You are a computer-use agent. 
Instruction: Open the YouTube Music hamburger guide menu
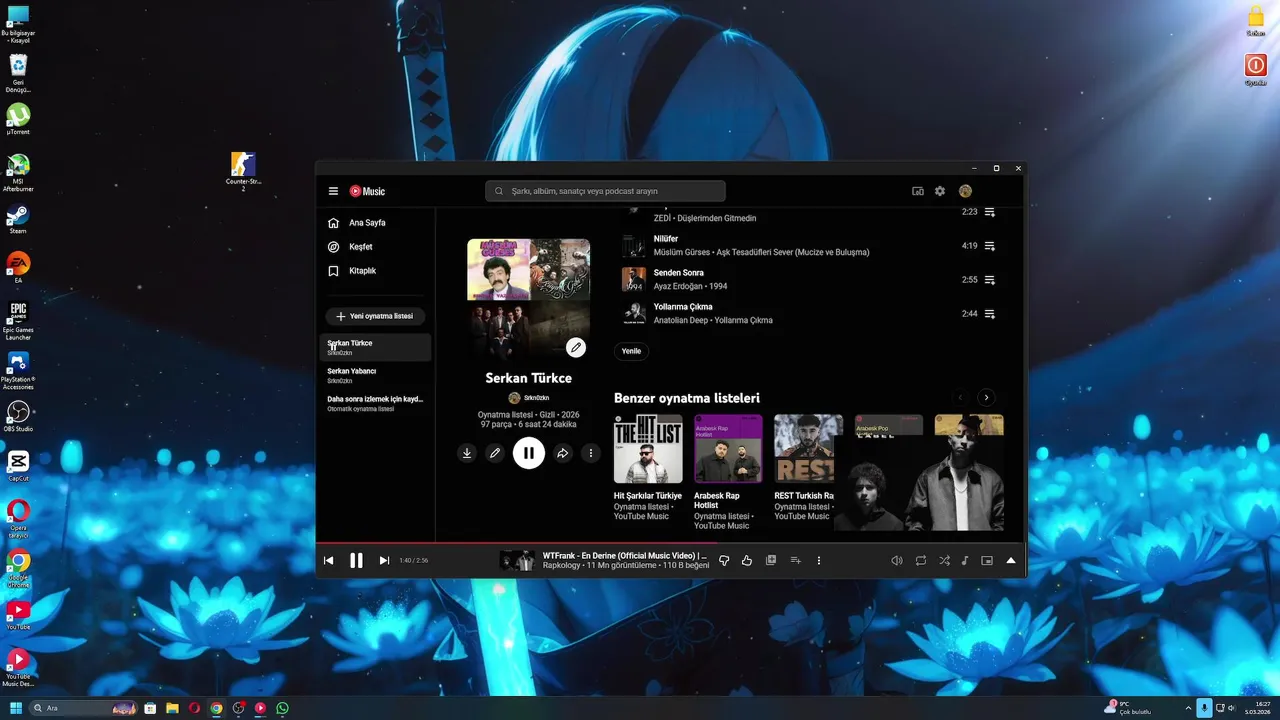coord(333,191)
